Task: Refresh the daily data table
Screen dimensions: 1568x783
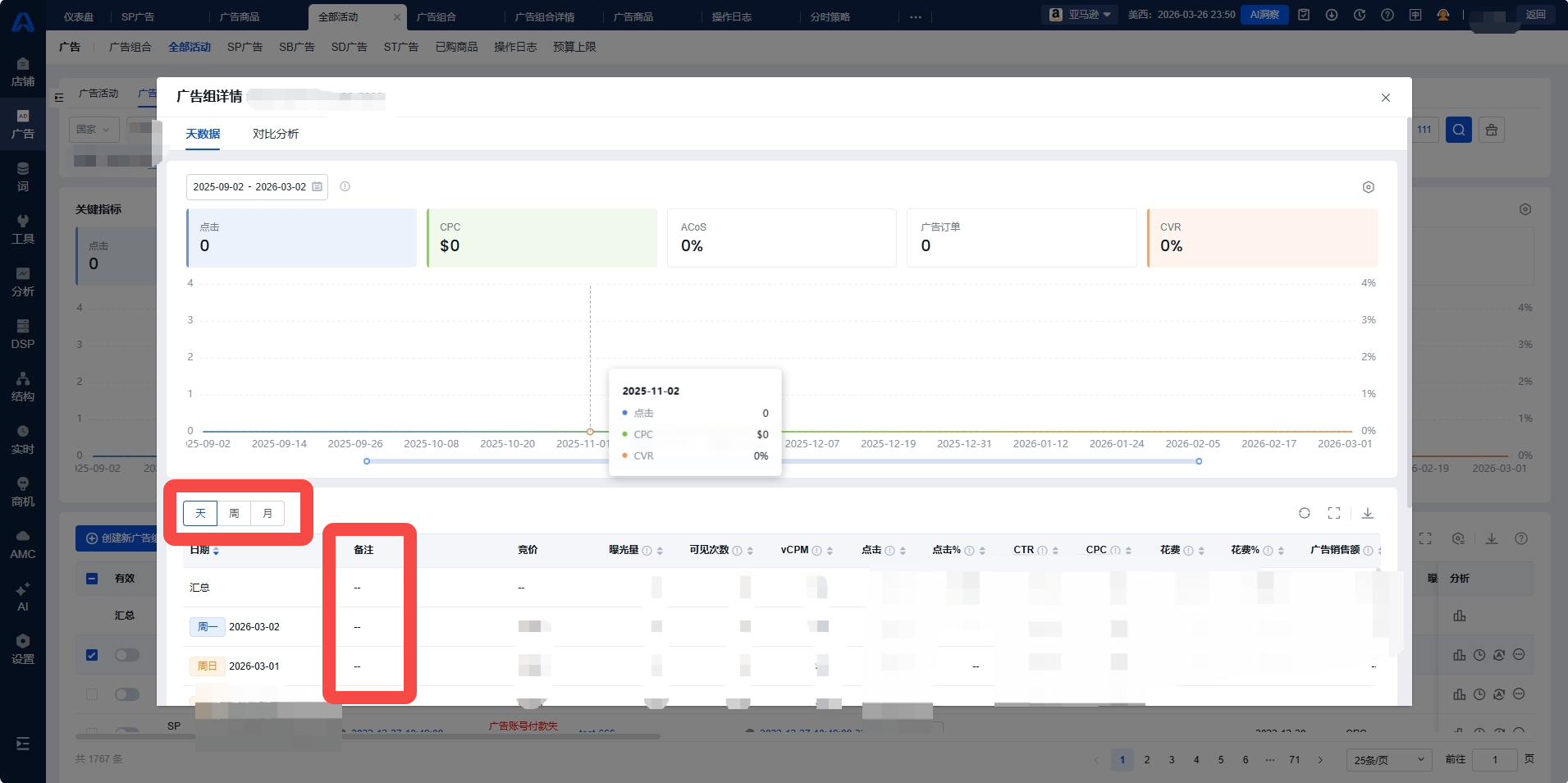Action: [1304, 513]
